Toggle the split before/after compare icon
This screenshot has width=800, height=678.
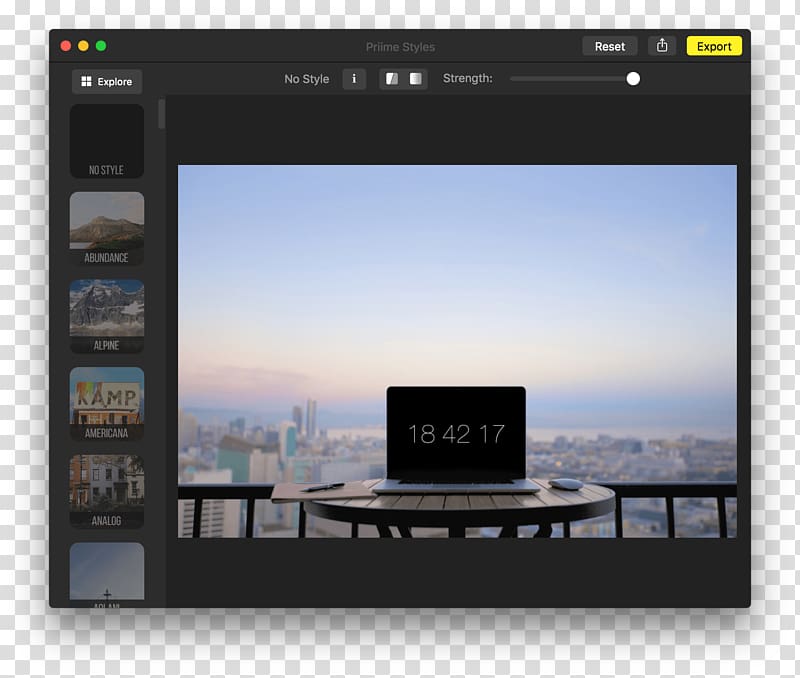coord(392,79)
